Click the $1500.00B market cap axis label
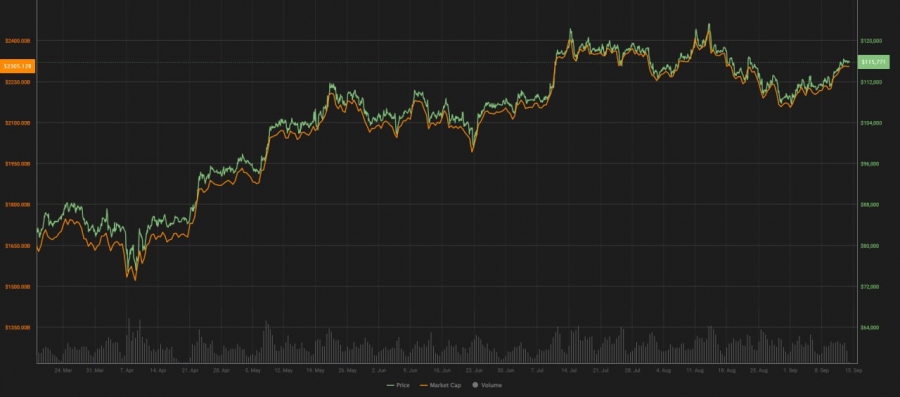Viewport: 900px width, 397px height. 17,286
